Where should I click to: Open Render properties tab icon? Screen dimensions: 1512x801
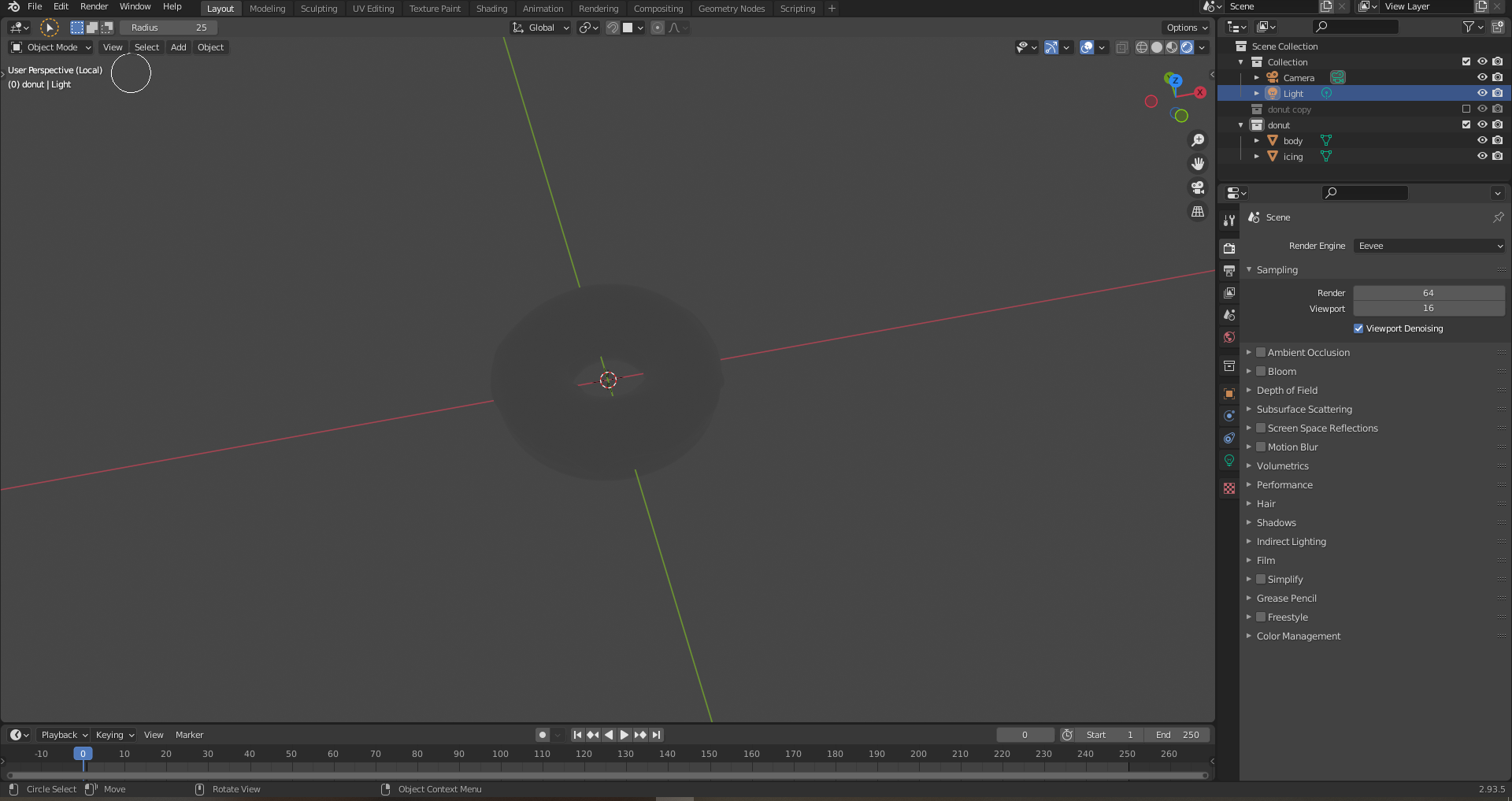1229,248
